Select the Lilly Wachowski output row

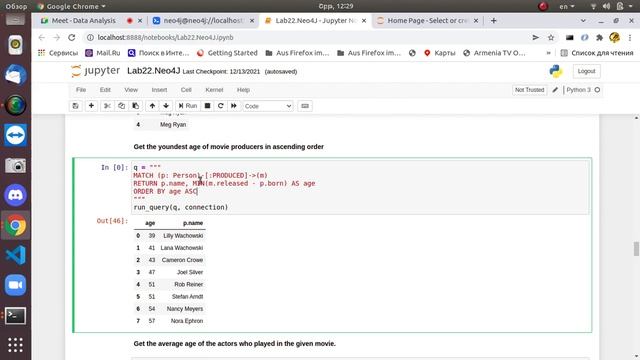(169, 236)
